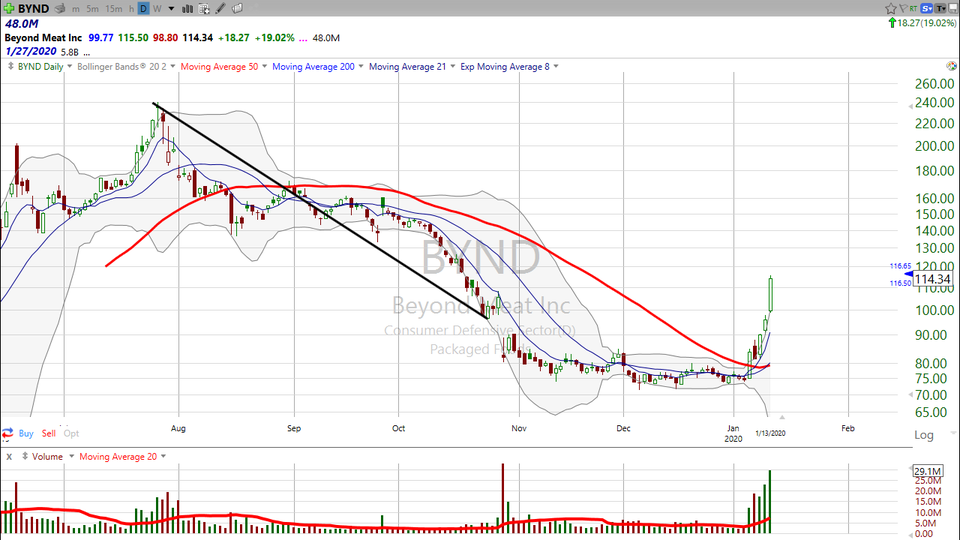Viewport: 960px width, 540px height.
Task: Click the +19.02% percent change
Action: (x=275, y=38)
